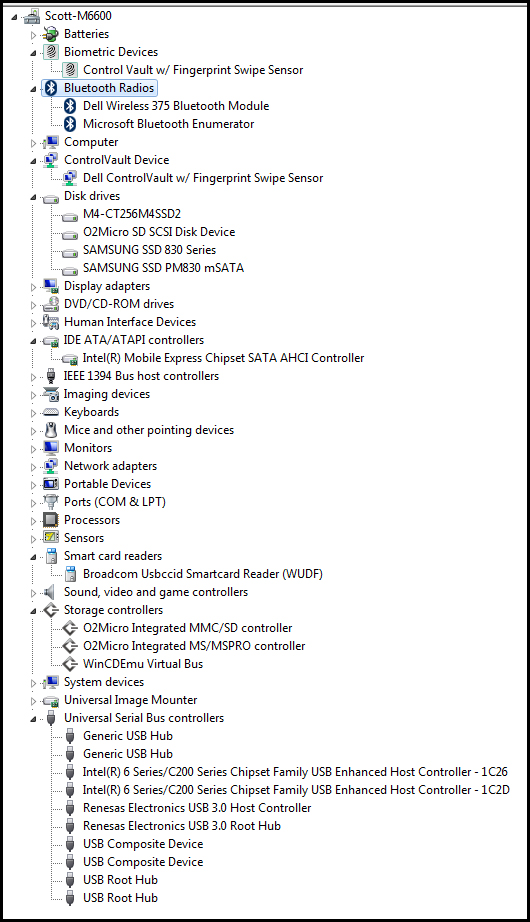530x922 pixels.
Task: Collapse the Universal Serial Bus controllers branch
Action: [x=34, y=719]
